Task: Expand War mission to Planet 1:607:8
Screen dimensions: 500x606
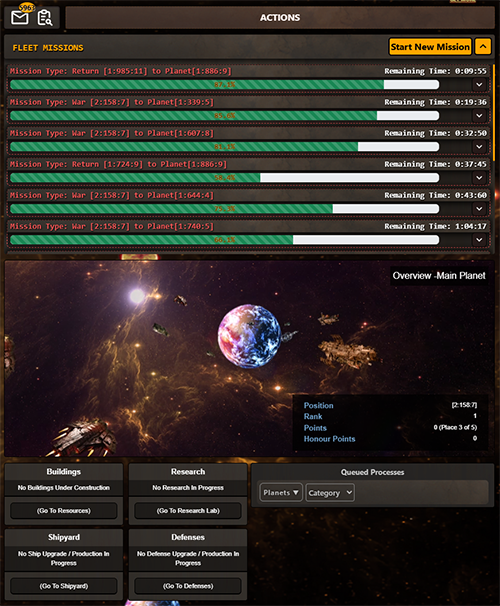Action: [x=479, y=147]
